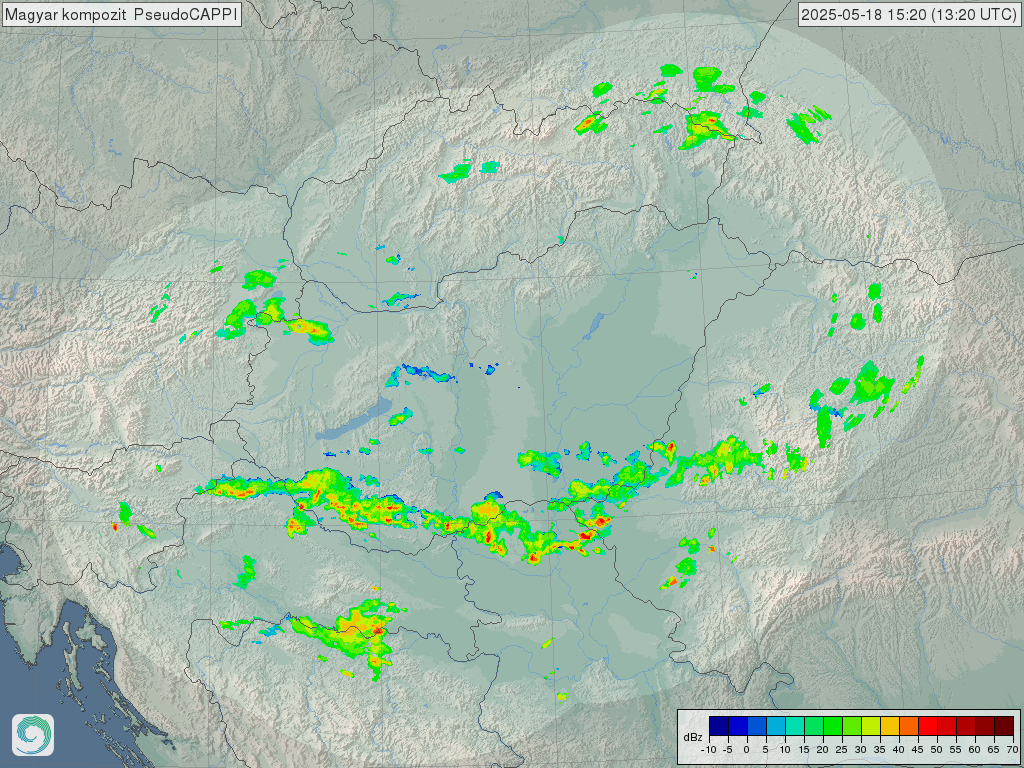Click the "55" legend scale value
The height and width of the screenshot is (768, 1024).
[x=955, y=750]
